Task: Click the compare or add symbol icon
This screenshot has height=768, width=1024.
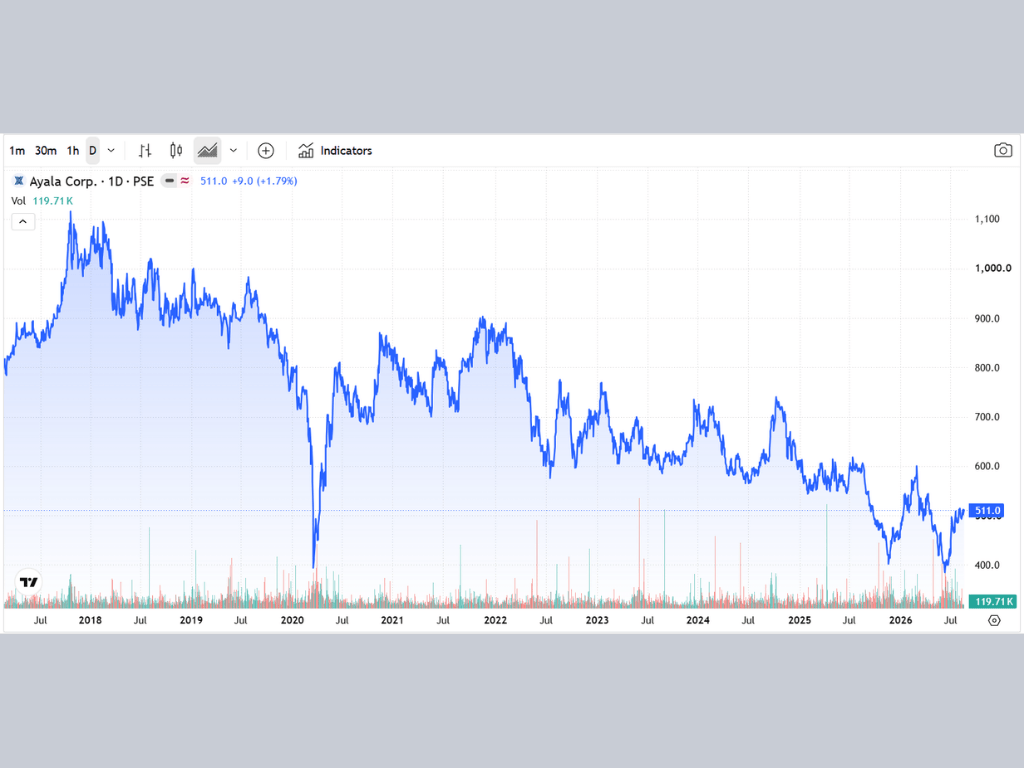Action: (x=266, y=151)
